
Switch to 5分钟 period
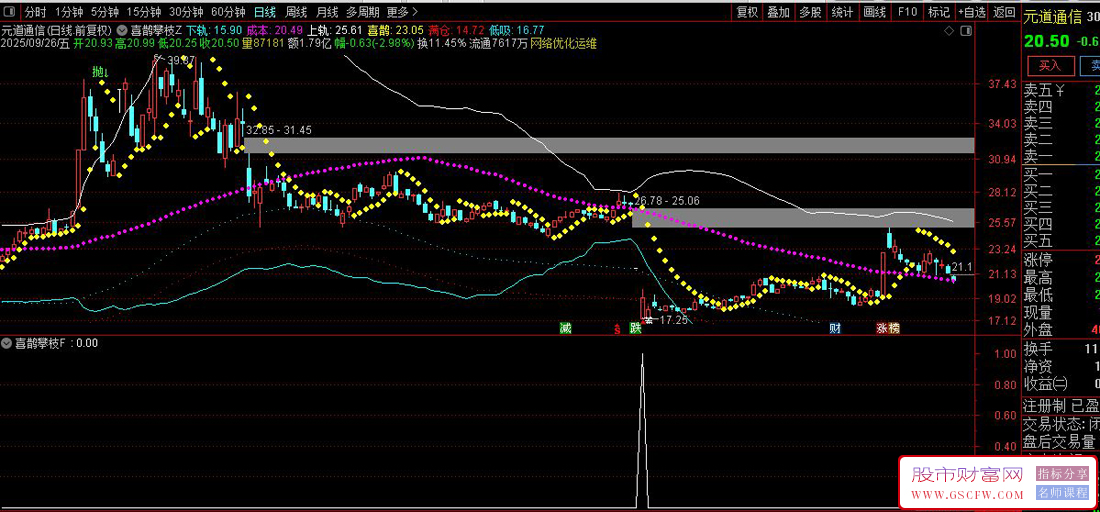105,12
